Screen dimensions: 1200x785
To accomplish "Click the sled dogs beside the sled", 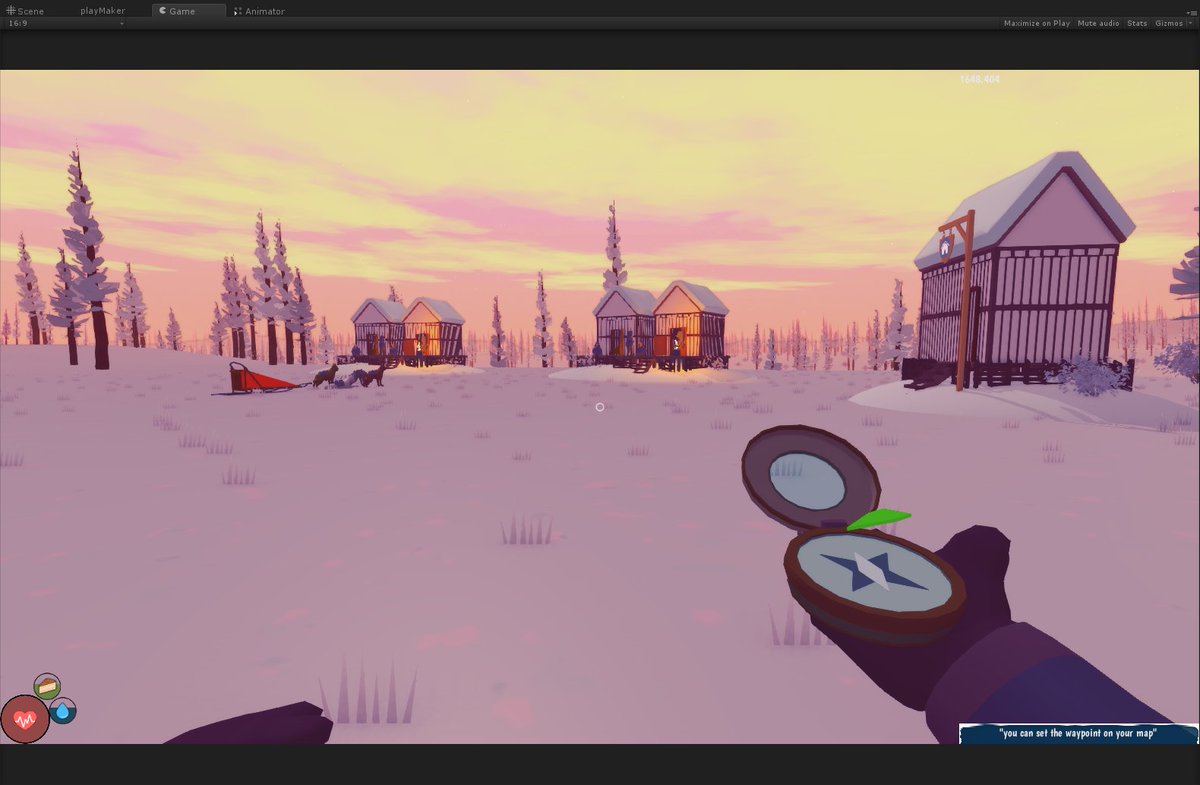I will [x=349, y=376].
